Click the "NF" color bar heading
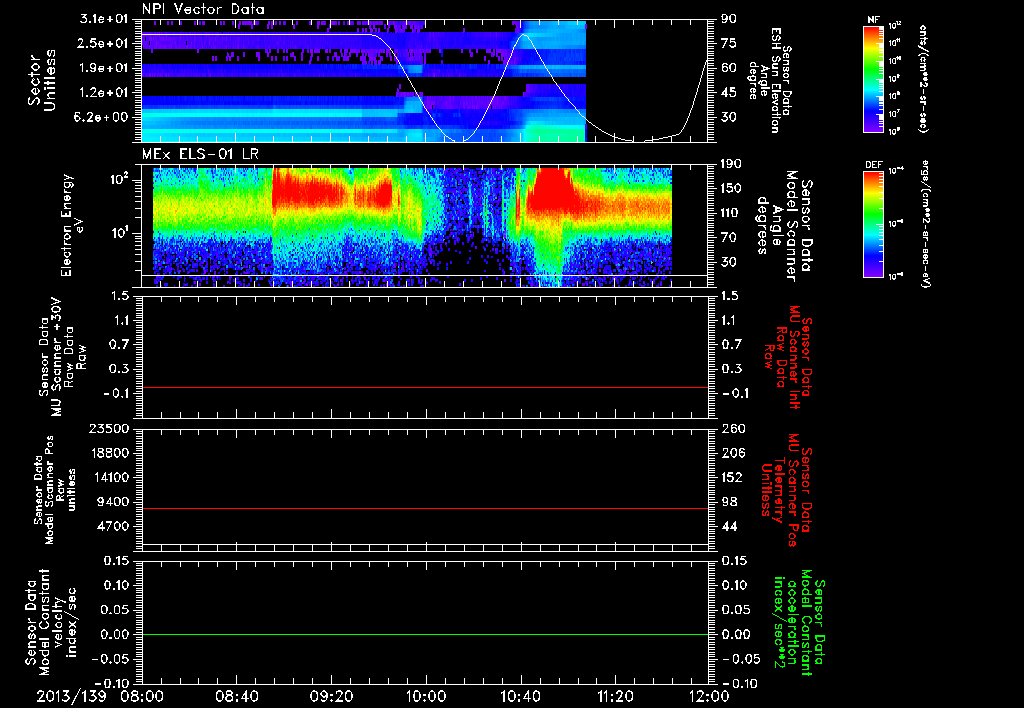Image resolution: width=1024 pixels, height=708 pixels. [x=873, y=20]
